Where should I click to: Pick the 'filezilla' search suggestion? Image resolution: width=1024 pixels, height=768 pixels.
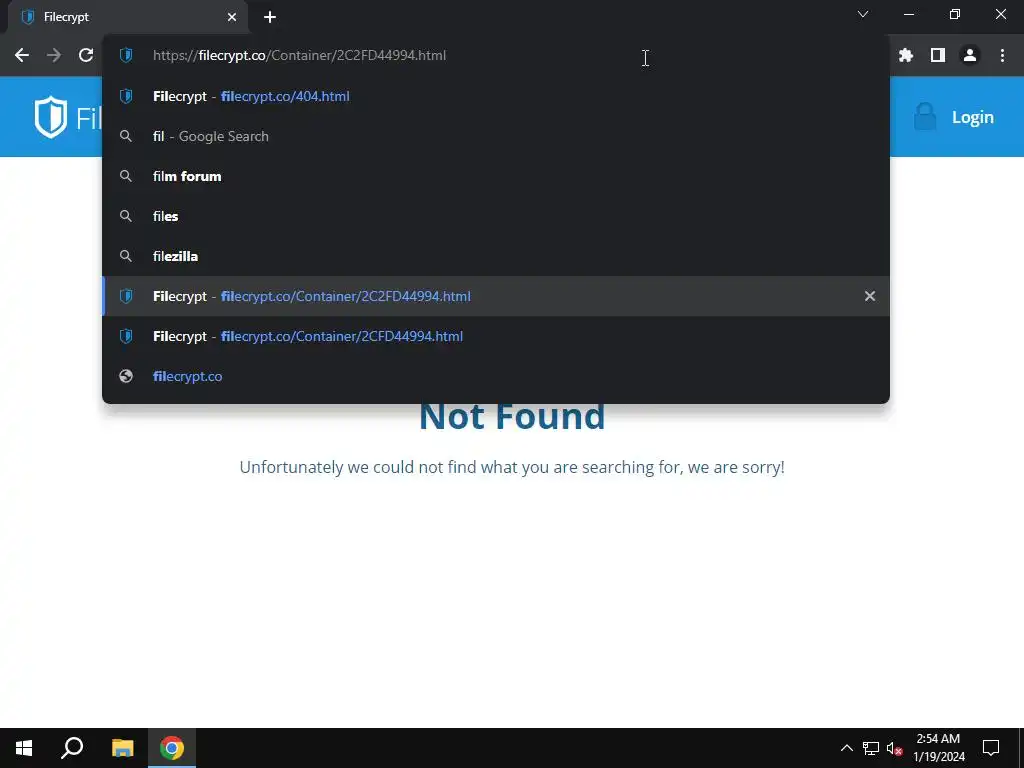tap(496, 256)
